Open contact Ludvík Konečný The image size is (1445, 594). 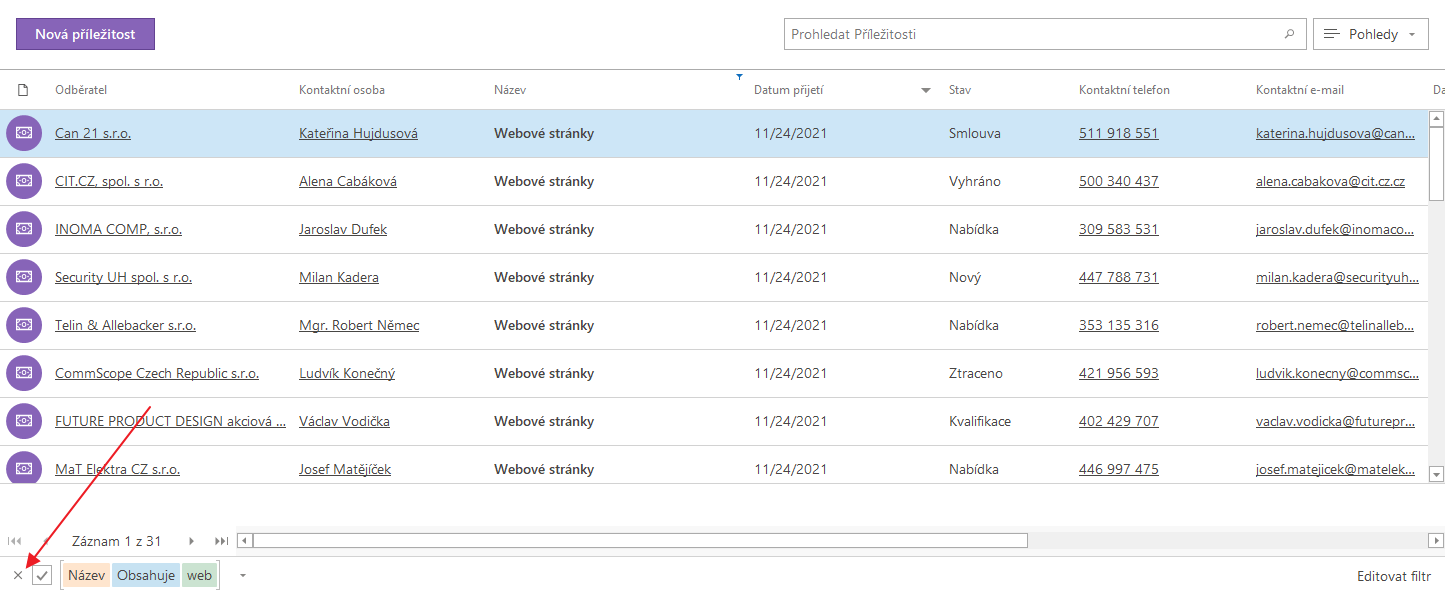coord(347,374)
